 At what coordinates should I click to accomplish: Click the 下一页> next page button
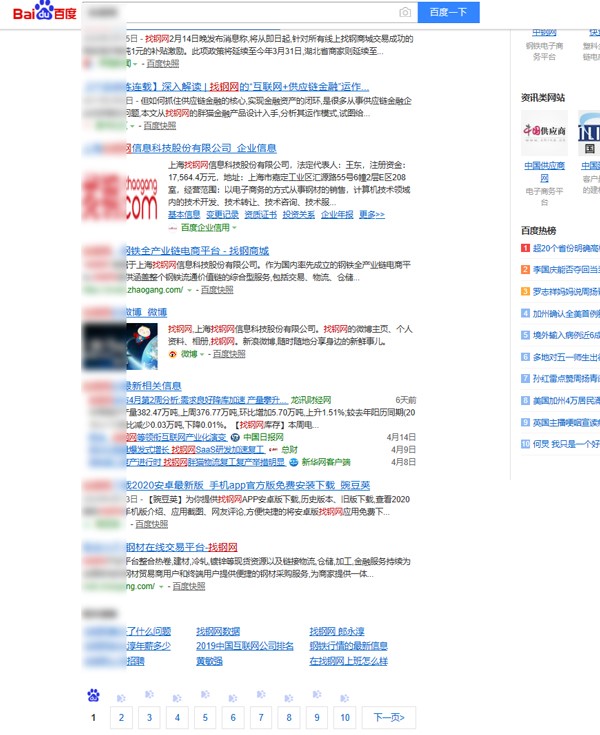[x=389, y=717]
